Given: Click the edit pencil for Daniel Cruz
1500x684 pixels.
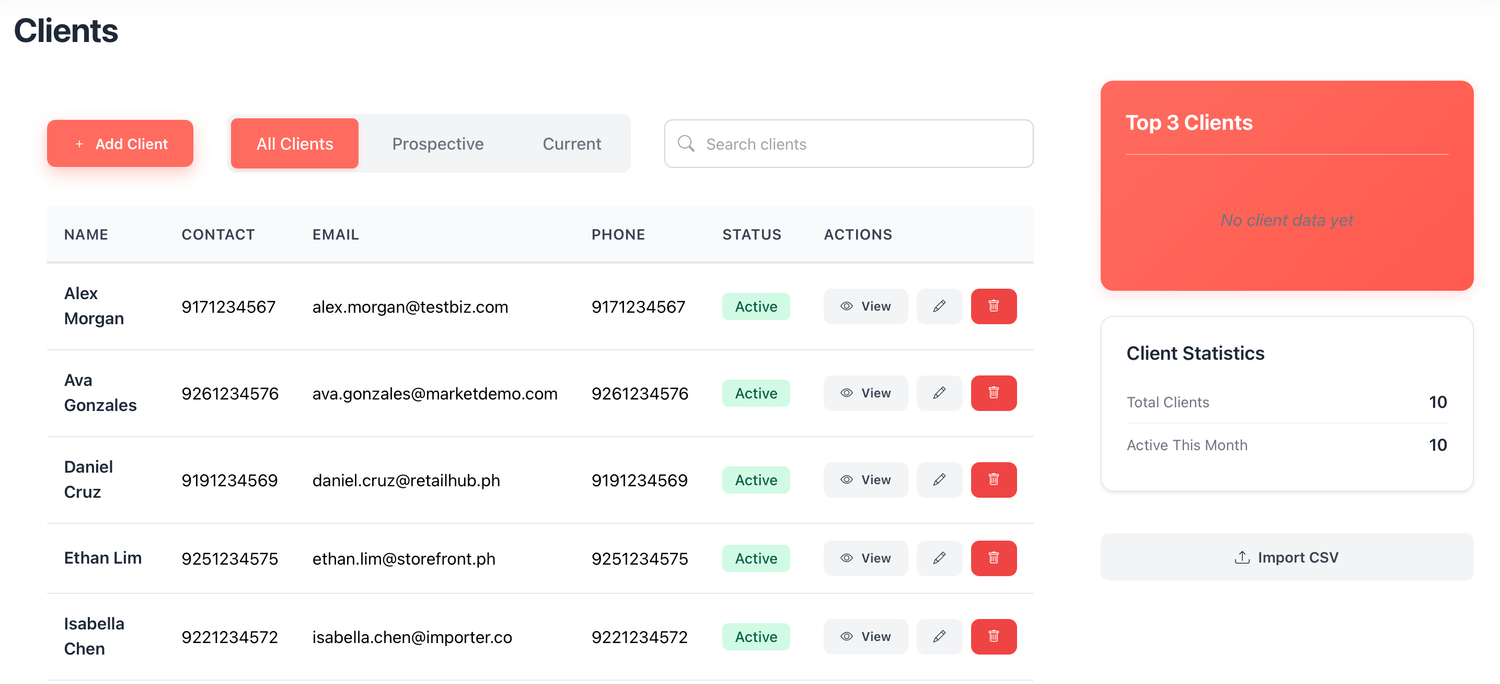Looking at the screenshot, I should pos(939,480).
